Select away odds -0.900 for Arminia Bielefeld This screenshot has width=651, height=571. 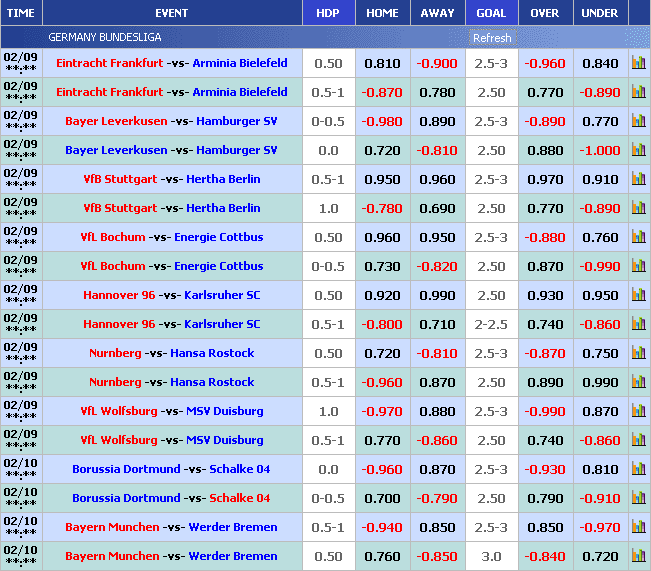pos(437,63)
